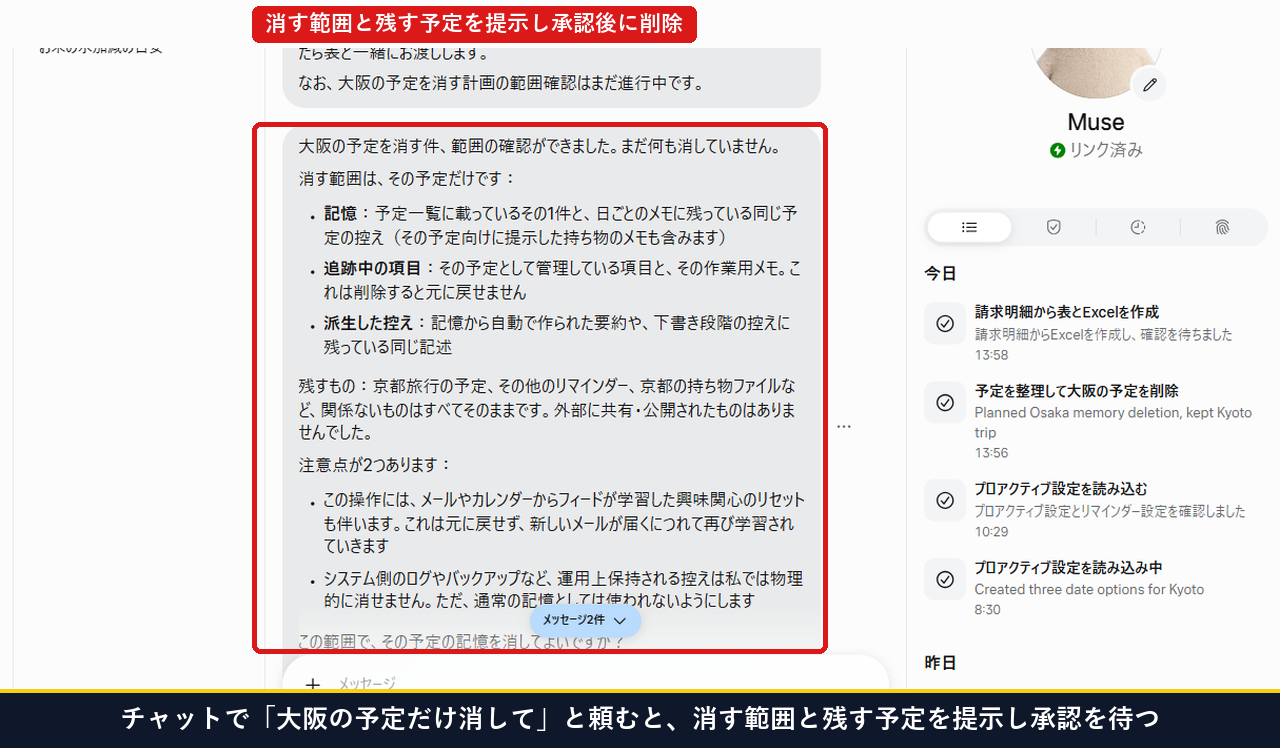
Task: Click the 13:56 timestamp
Action: click(991, 453)
